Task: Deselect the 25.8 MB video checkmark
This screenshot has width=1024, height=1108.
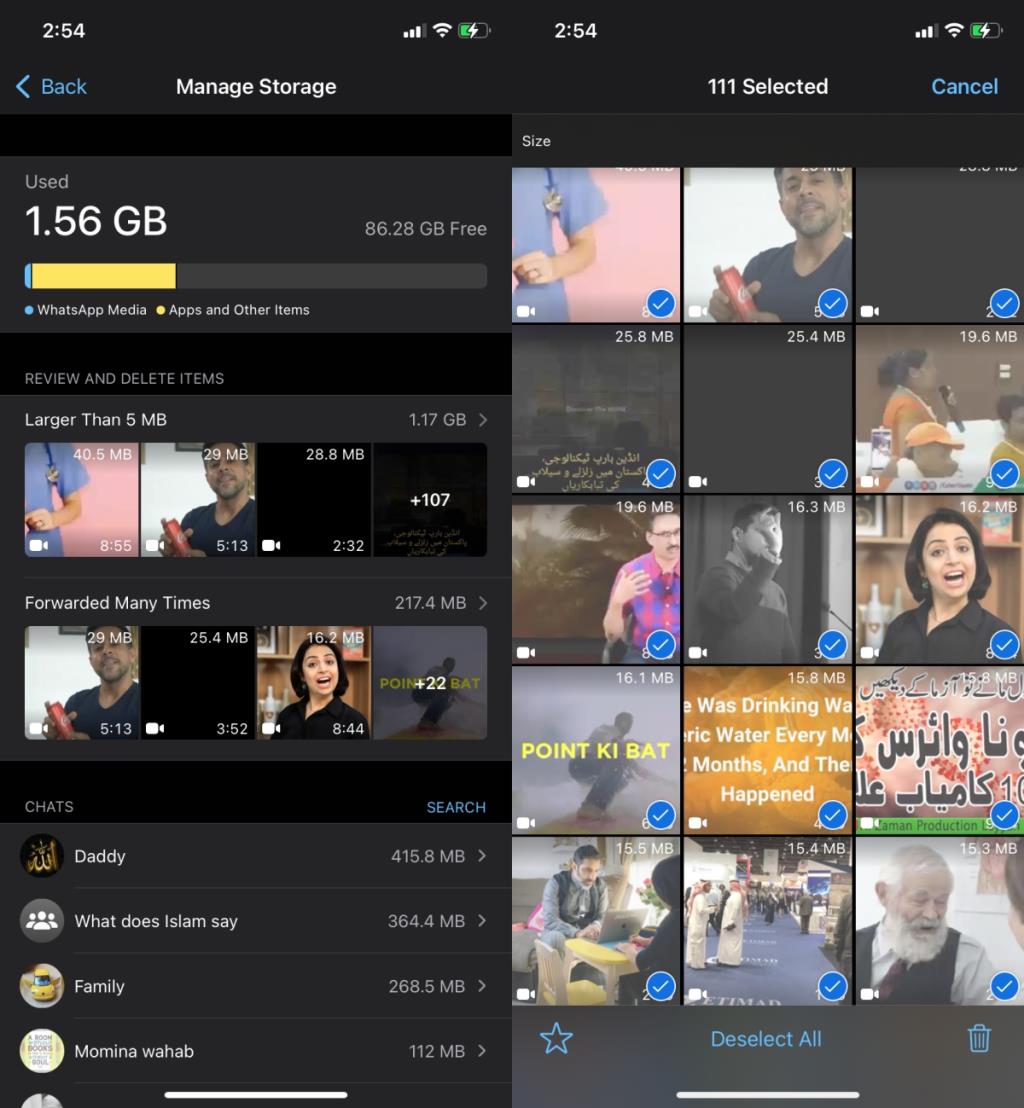Action: click(x=660, y=473)
